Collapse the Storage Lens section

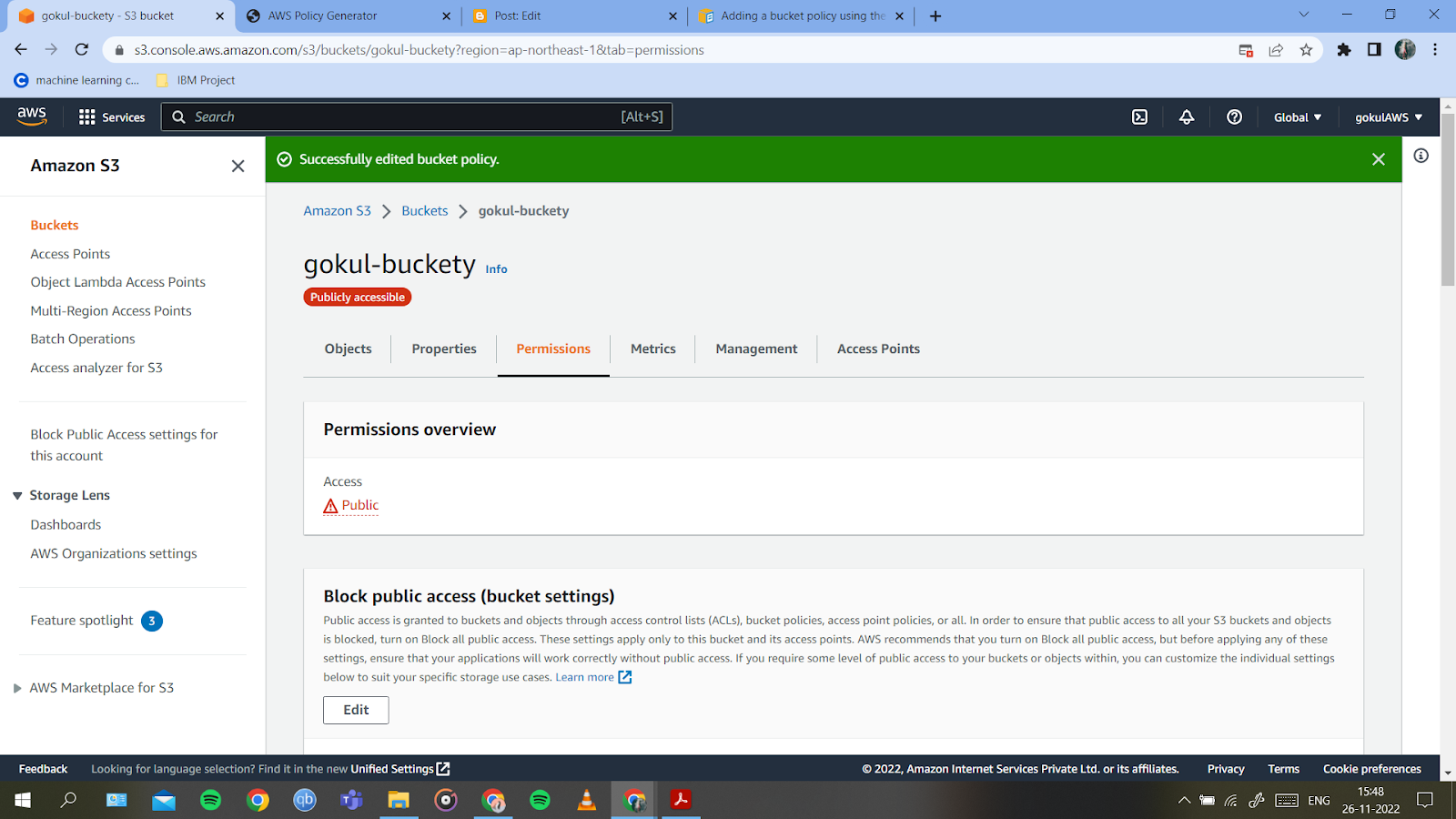(x=17, y=495)
